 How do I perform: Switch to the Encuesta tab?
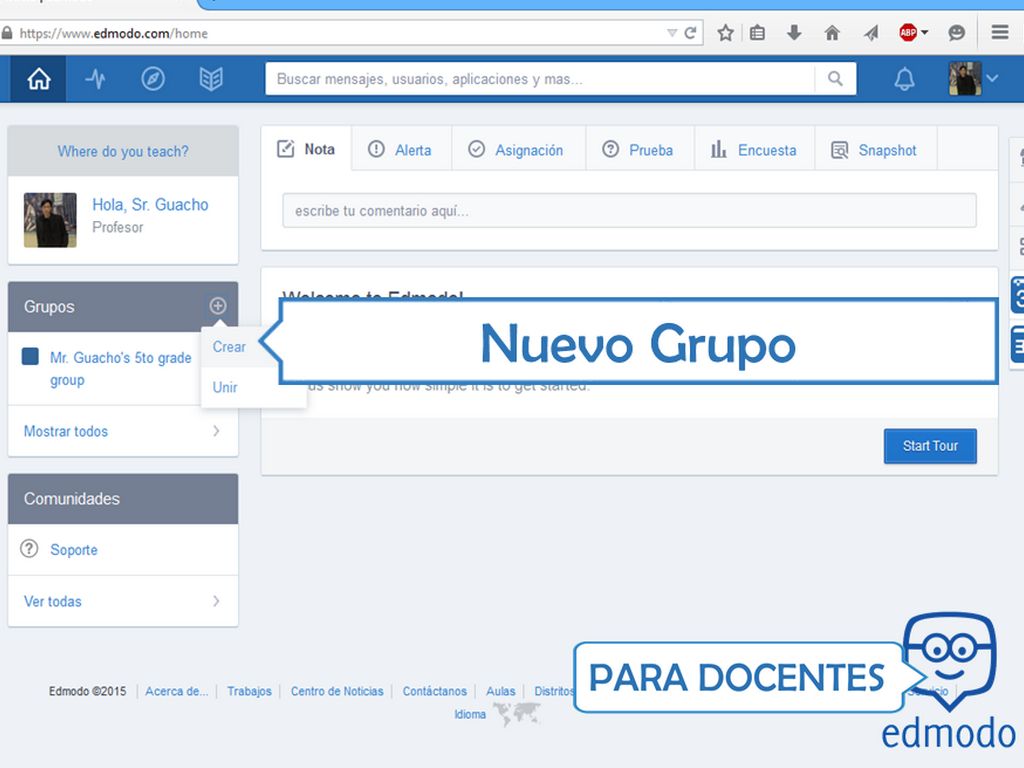[754, 150]
